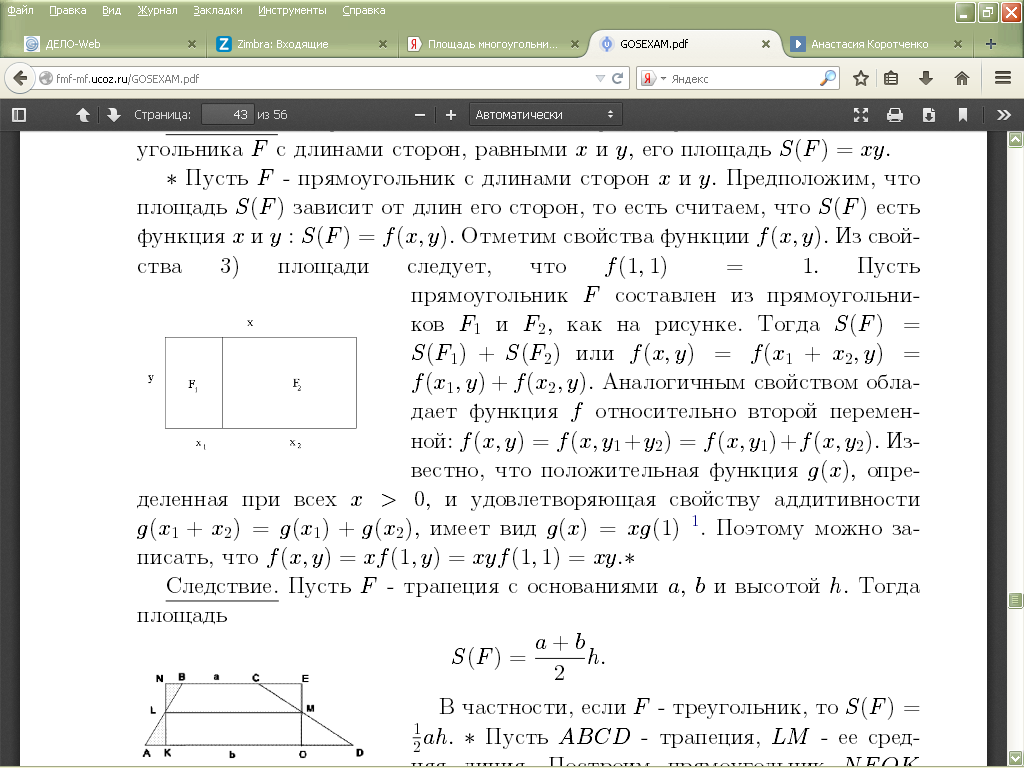Viewport: 1024px width, 768px height.
Task: Expand additional PDF tools chevron
Action: (x=1004, y=115)
